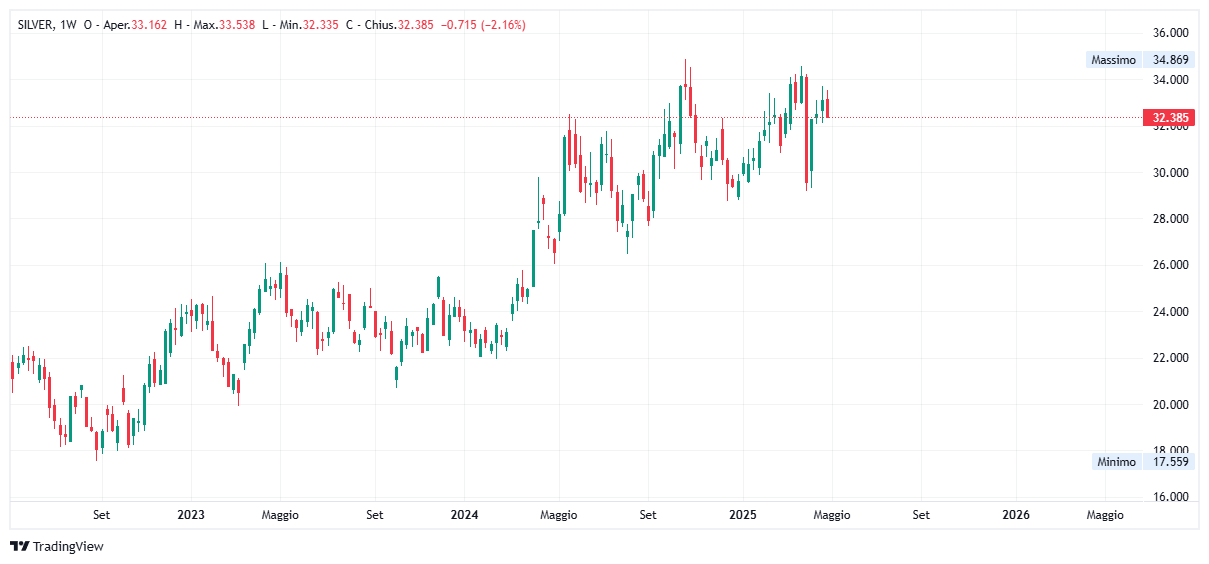Select the SILVER symbol name
Screen dimensions: 1209x564
click(x=36, y=25)
